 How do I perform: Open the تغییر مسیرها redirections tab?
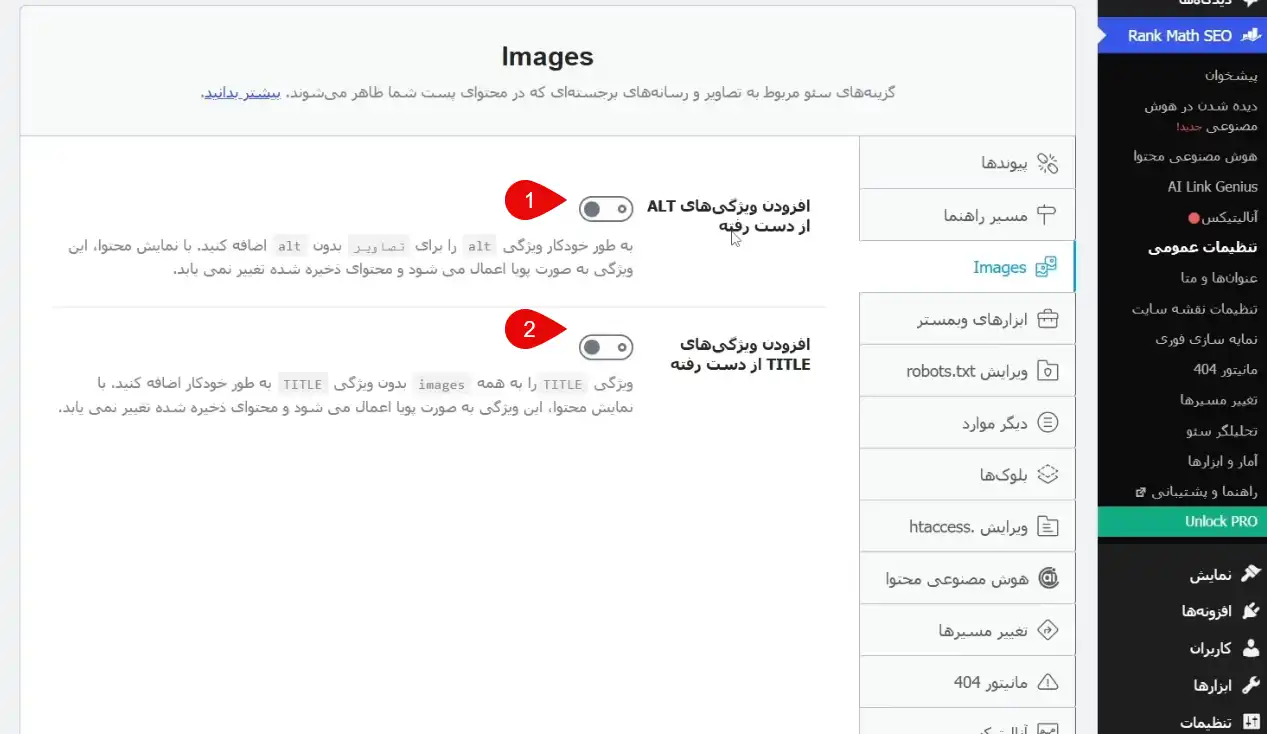(967, 630)
